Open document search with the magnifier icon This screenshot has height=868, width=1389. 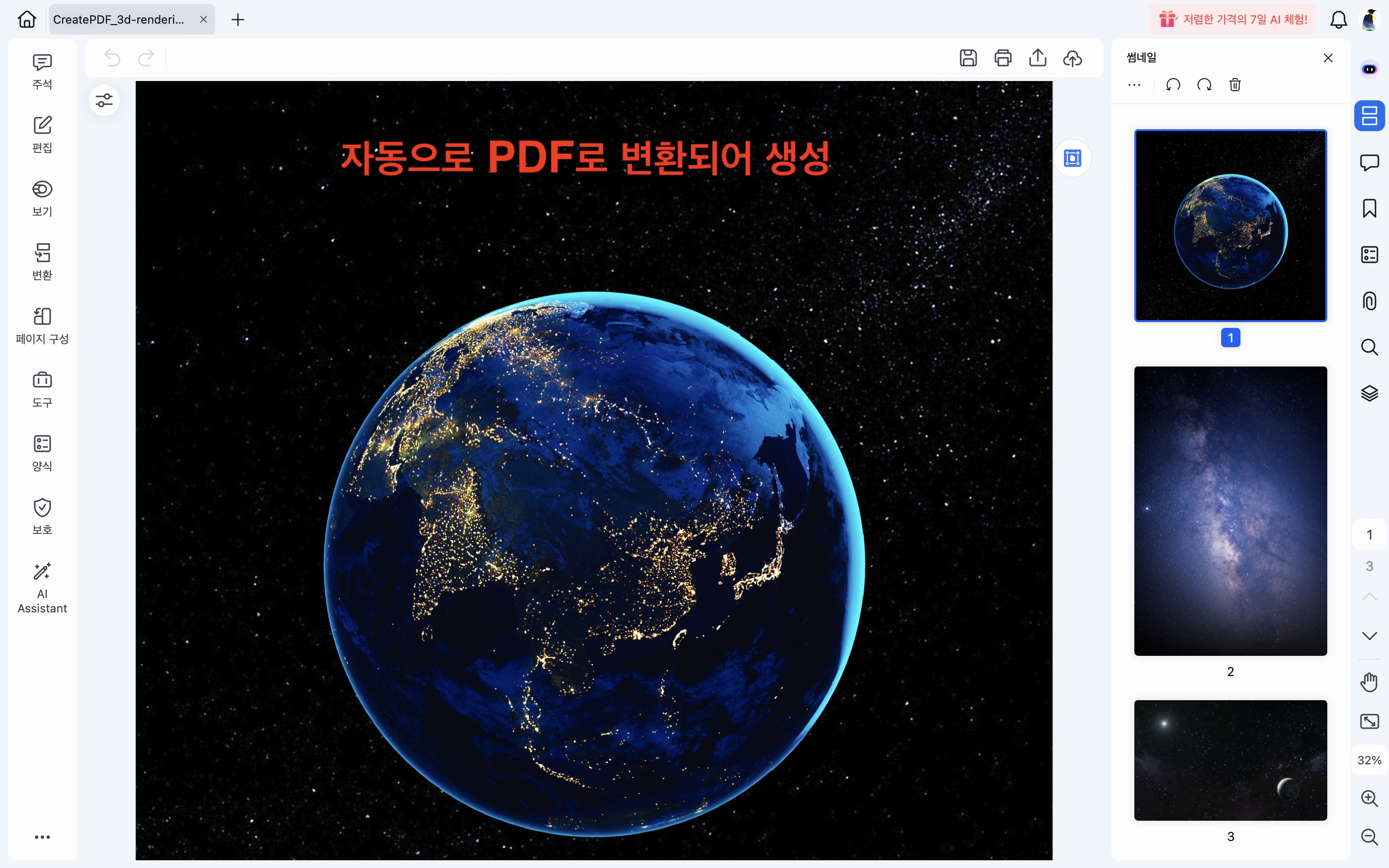pyautogui.click(x=1370, y=347)
